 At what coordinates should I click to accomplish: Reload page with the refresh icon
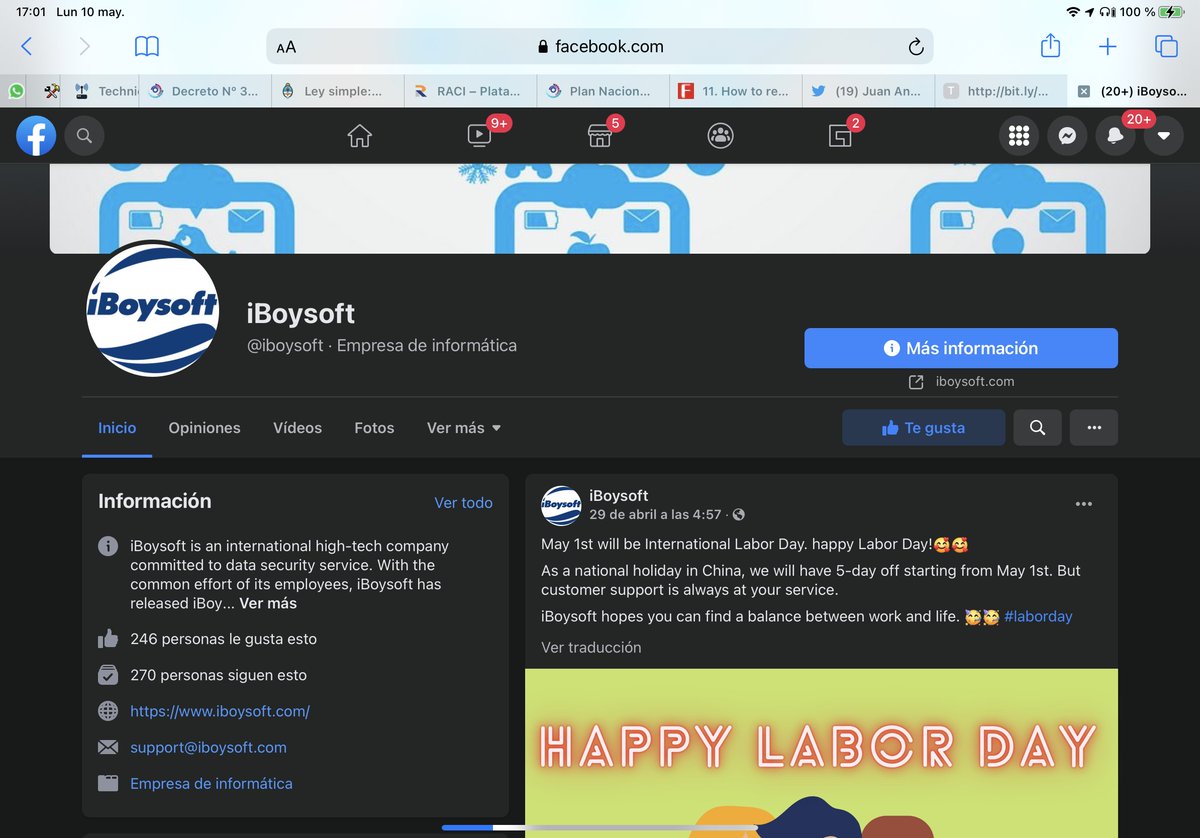coord(915,47)
